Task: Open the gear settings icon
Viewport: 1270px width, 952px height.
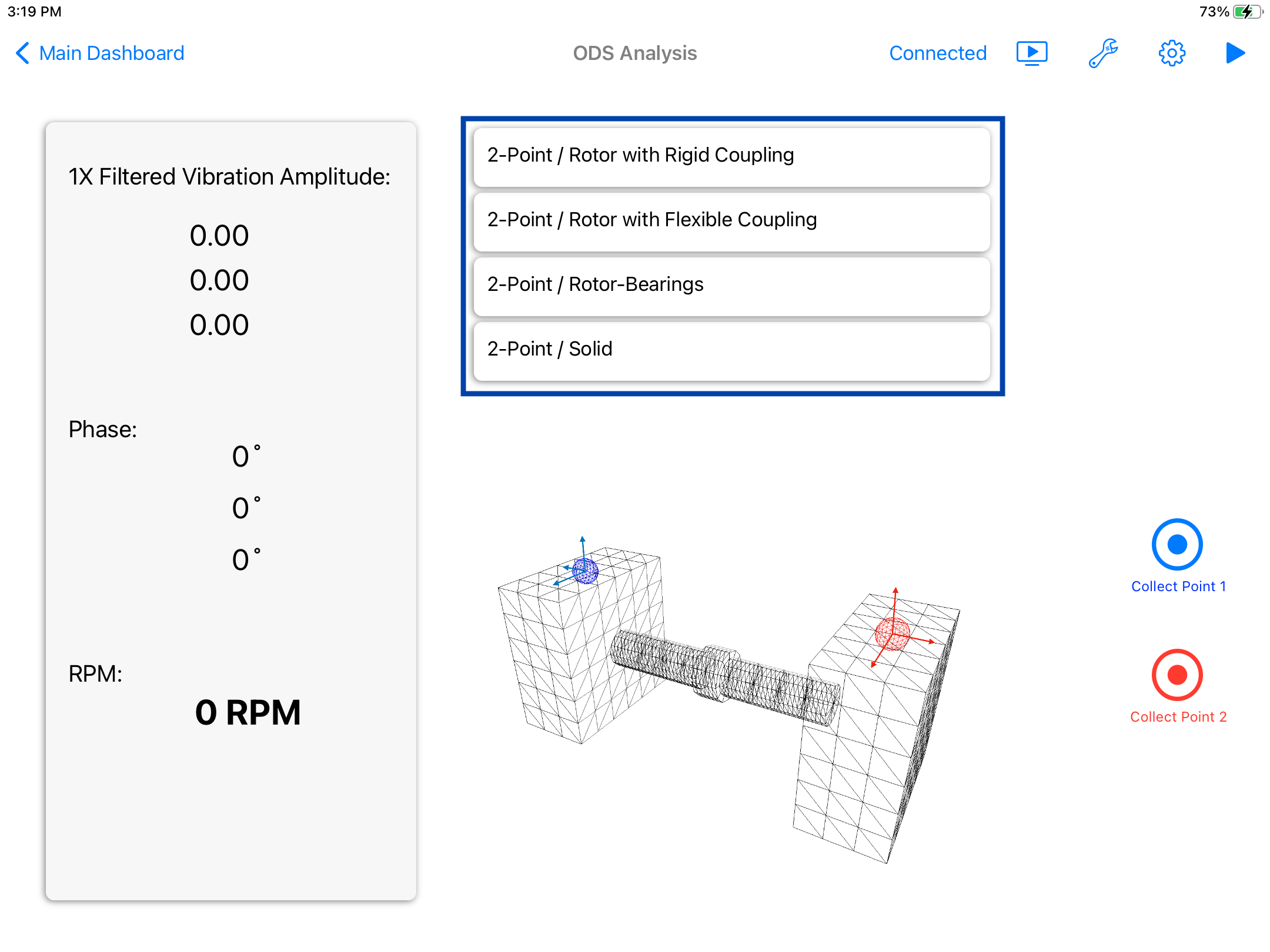Action: click(1172, 53)
